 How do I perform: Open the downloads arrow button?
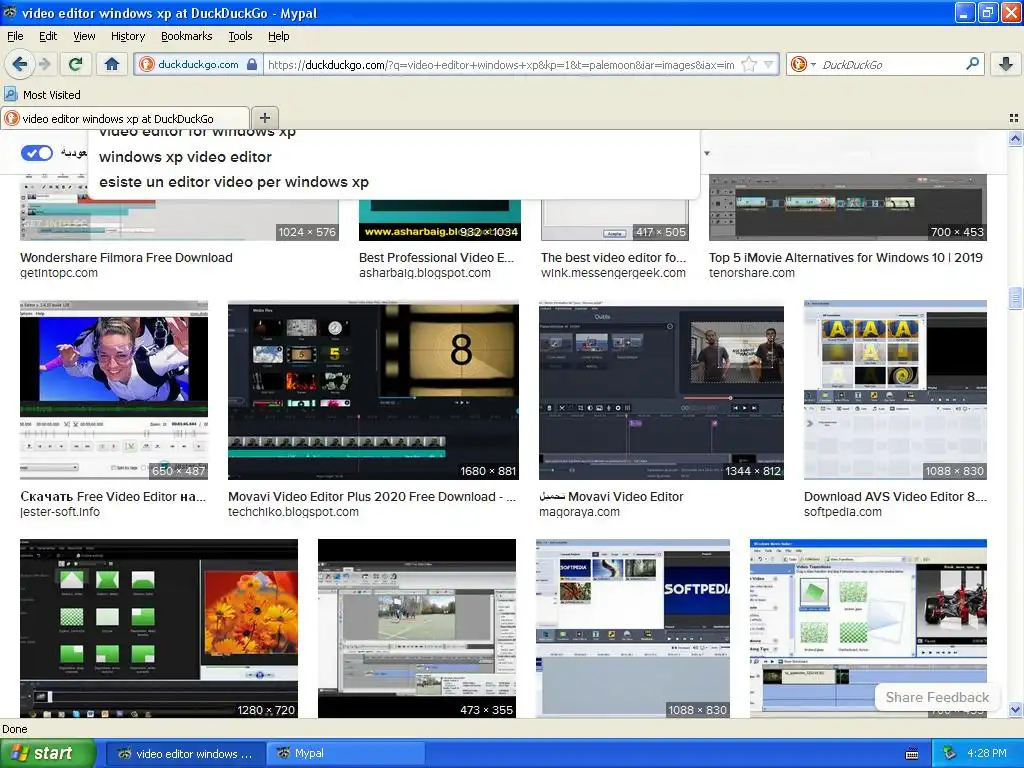click(1006, 64)
